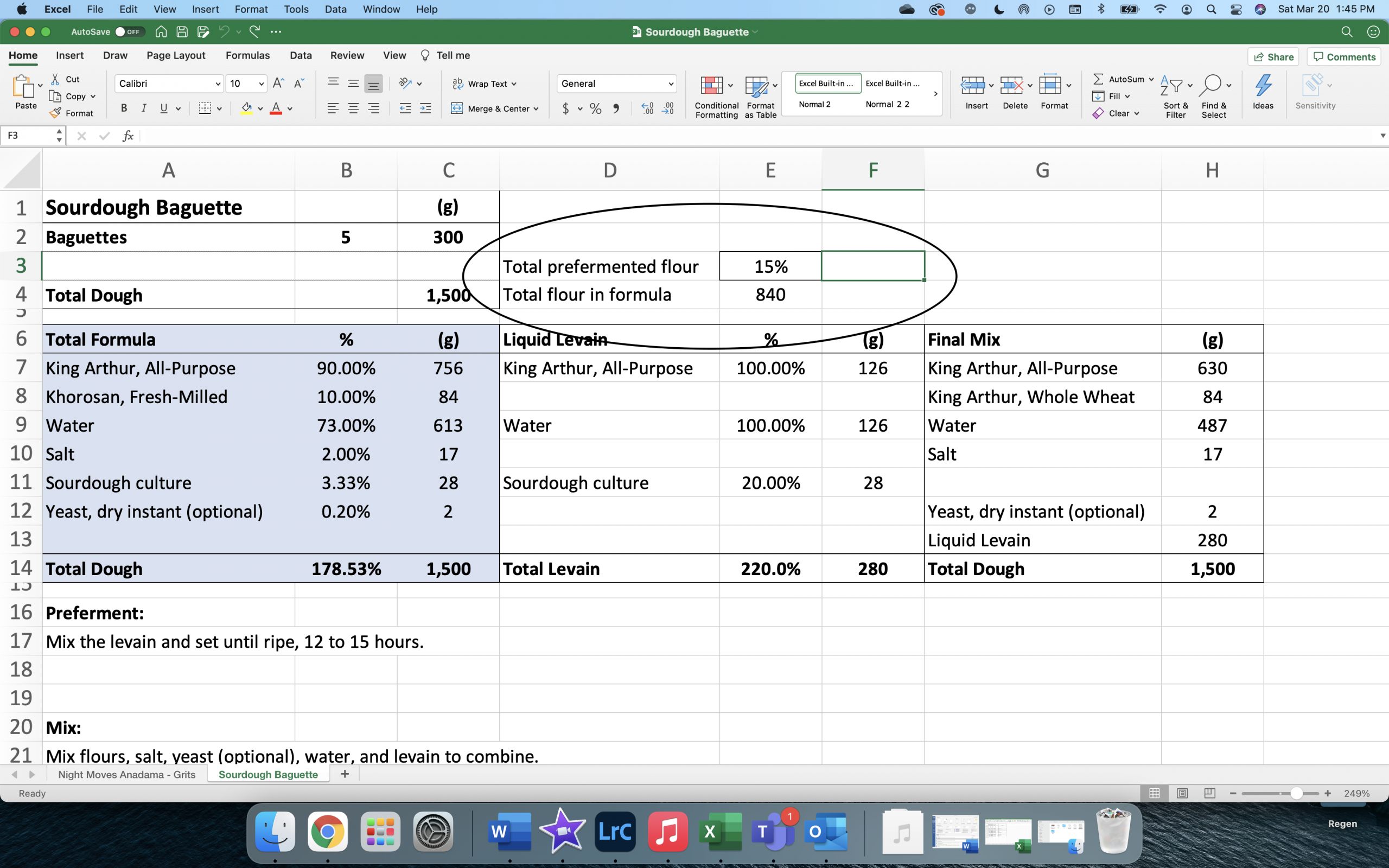Click the increase decimal icon
Image resolution: width=1389 pixels, height=868 pixels.
point(647,108)
